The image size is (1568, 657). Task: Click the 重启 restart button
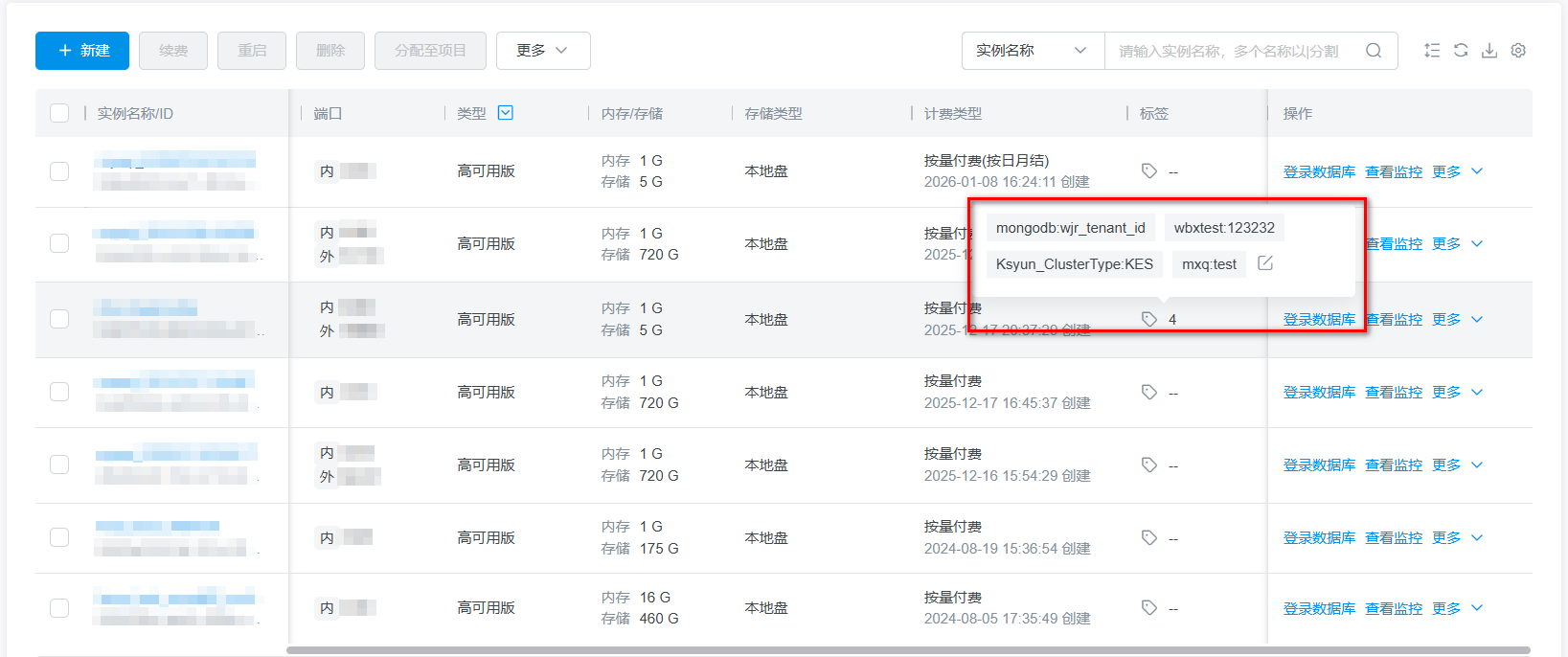coord(252,51)
